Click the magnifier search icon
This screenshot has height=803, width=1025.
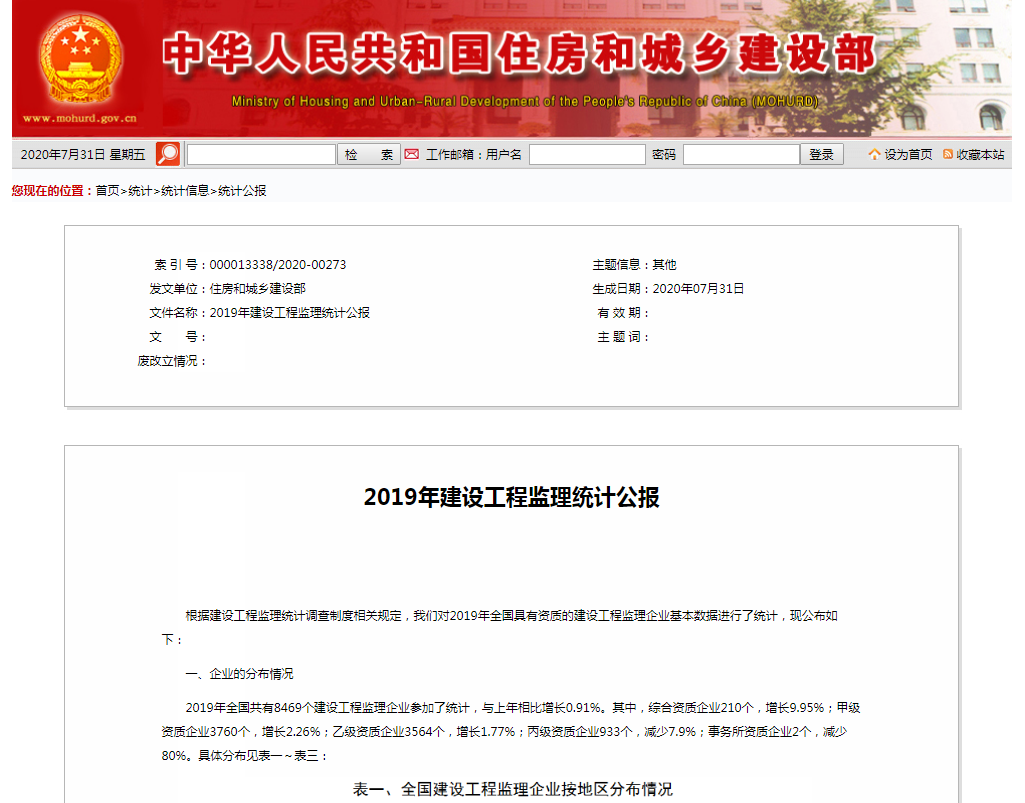pyautogui.click(x=168, y=153)
